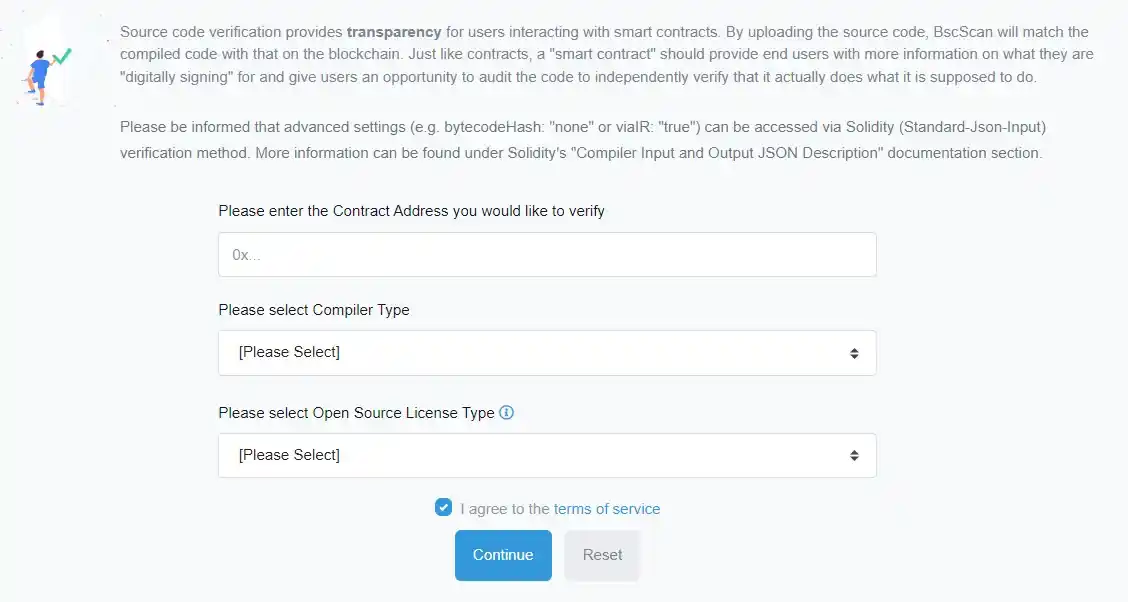Screen dimensions: 1128x602
Task: Click the "Please select Compiler Type" label
Action: pyautogui.click(x=314, y=310)
